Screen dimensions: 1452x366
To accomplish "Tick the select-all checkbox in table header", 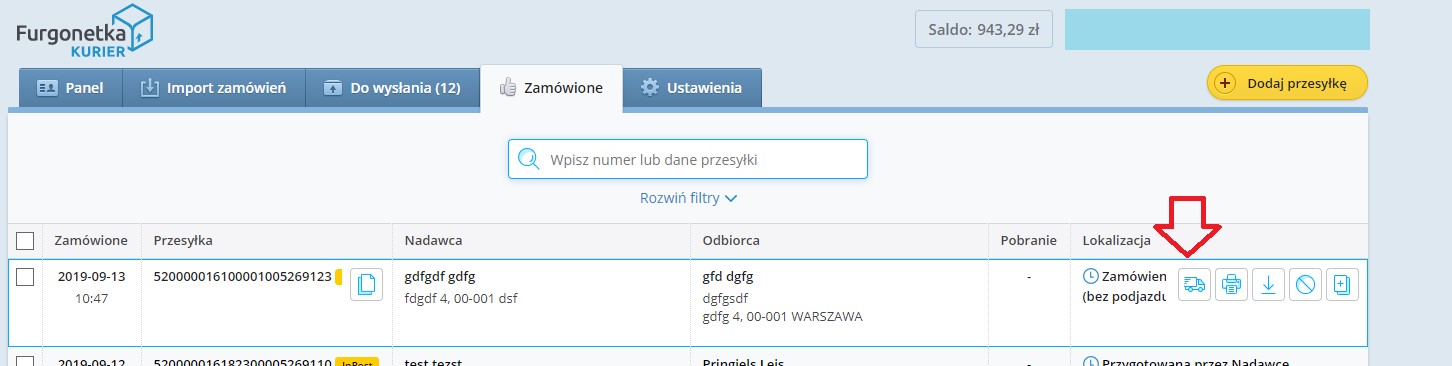I will [x=26, y=240].
